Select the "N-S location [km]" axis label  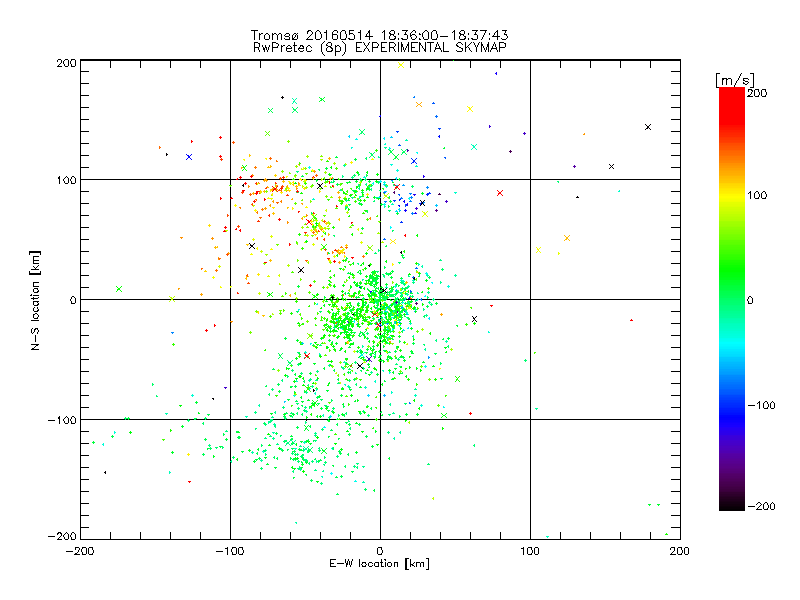point(35,300)
